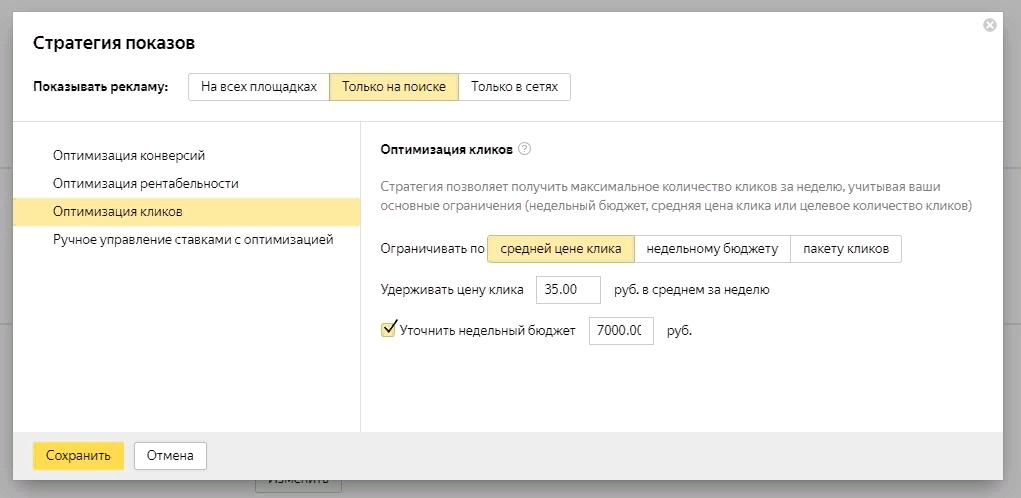Viewport: 1021px width, 498px height.
Task: Select На всех площадках placement option
Action: point(259,87)
